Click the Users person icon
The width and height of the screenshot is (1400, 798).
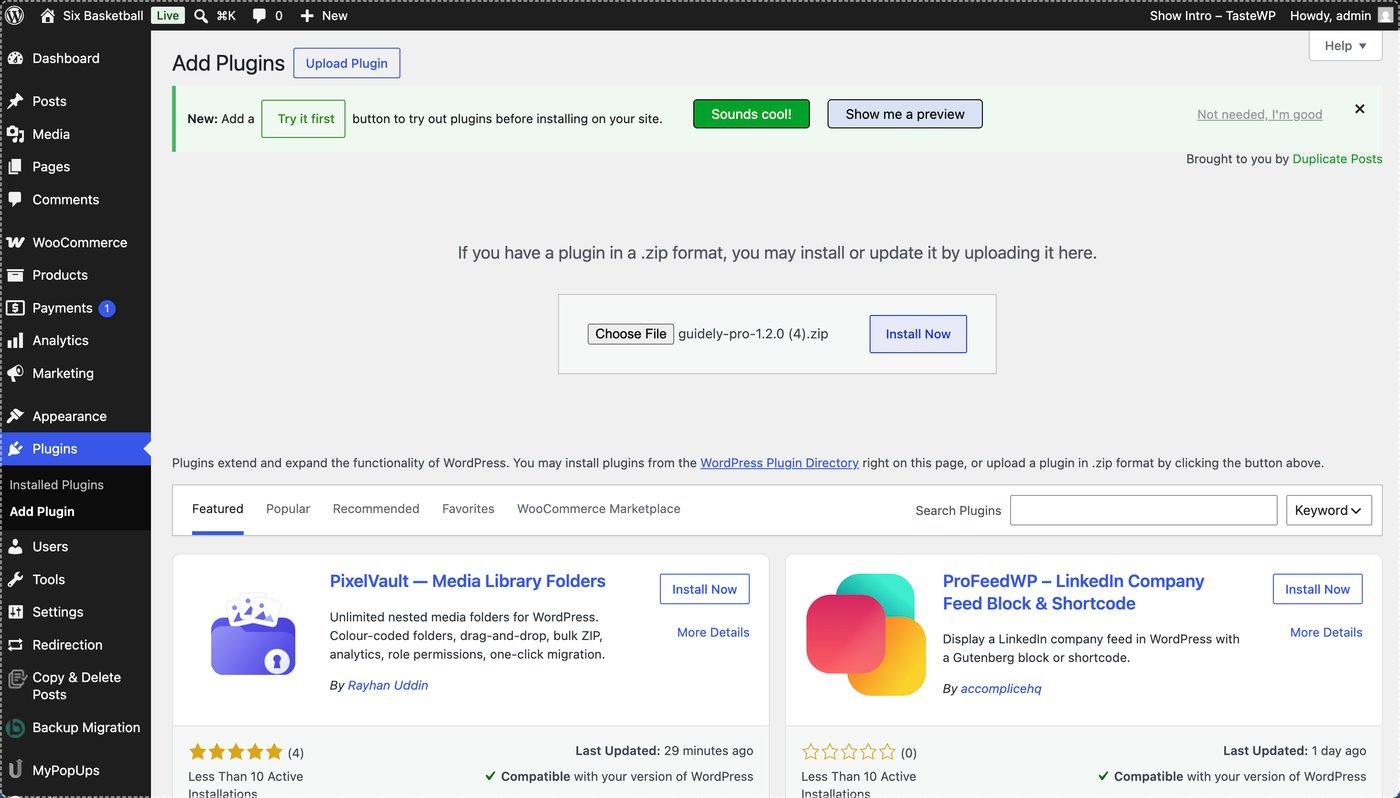[15, 546]
